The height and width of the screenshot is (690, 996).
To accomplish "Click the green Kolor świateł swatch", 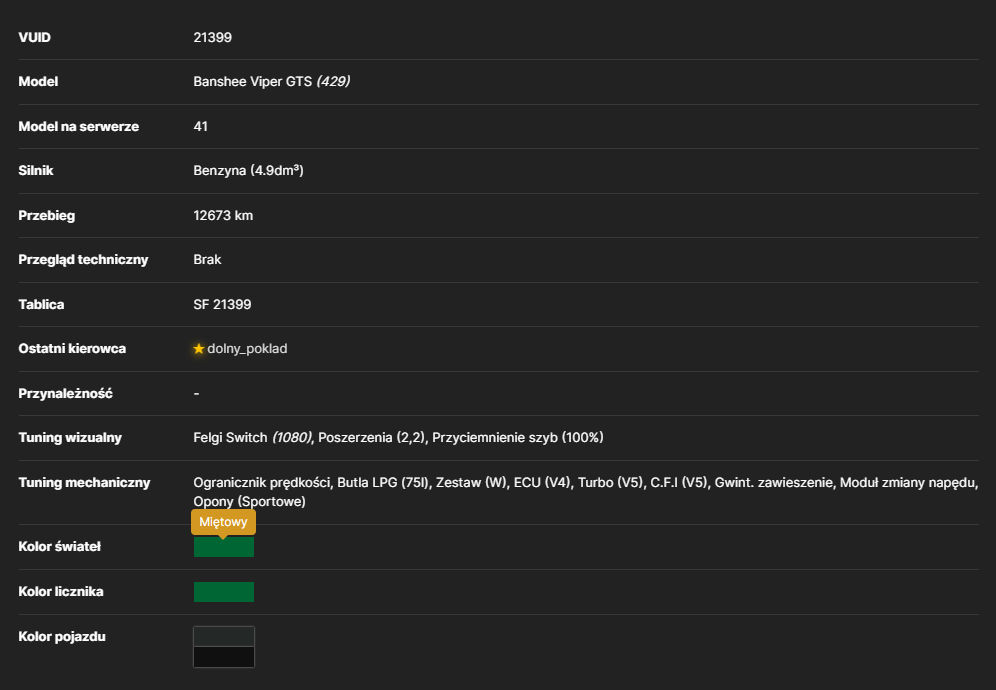I will (x=224, y=547).
